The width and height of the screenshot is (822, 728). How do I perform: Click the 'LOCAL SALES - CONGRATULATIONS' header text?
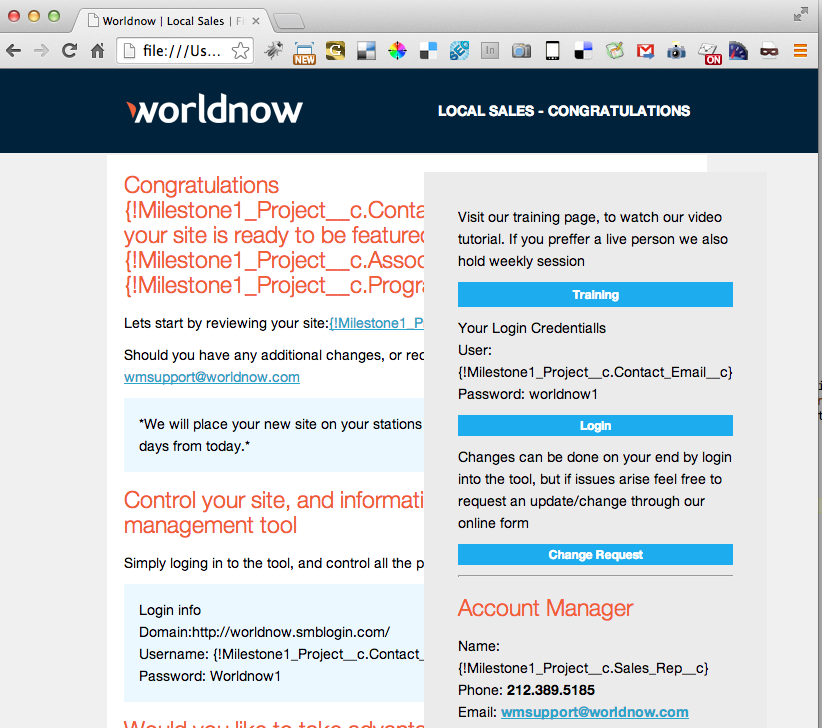(564, 111)
